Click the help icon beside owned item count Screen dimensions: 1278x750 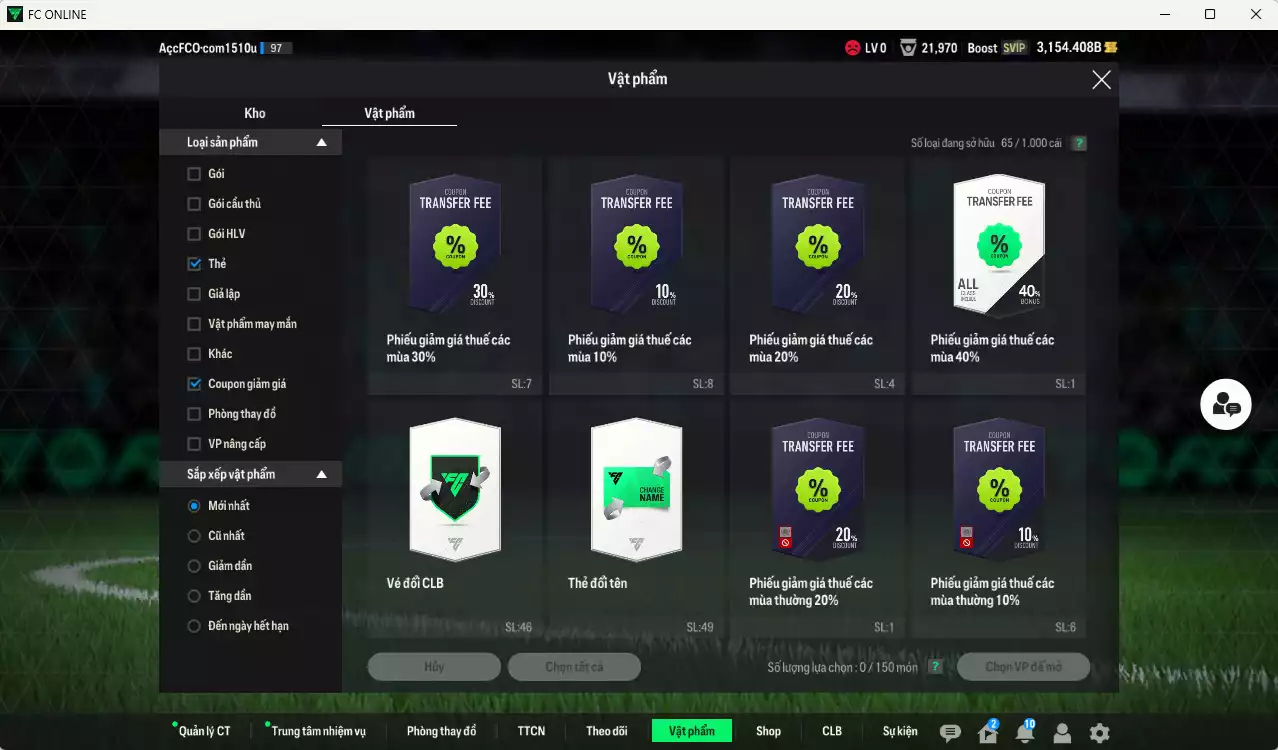[x=1079, y=143]
